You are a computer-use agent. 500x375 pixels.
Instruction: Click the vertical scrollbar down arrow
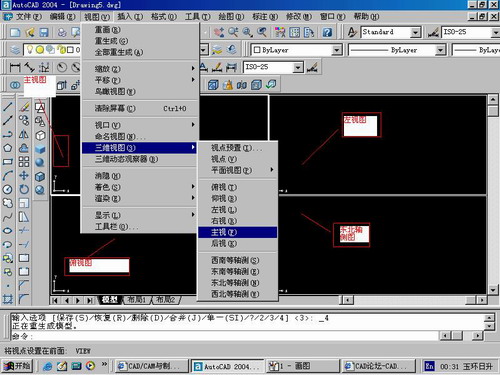[x=493, y=290]
